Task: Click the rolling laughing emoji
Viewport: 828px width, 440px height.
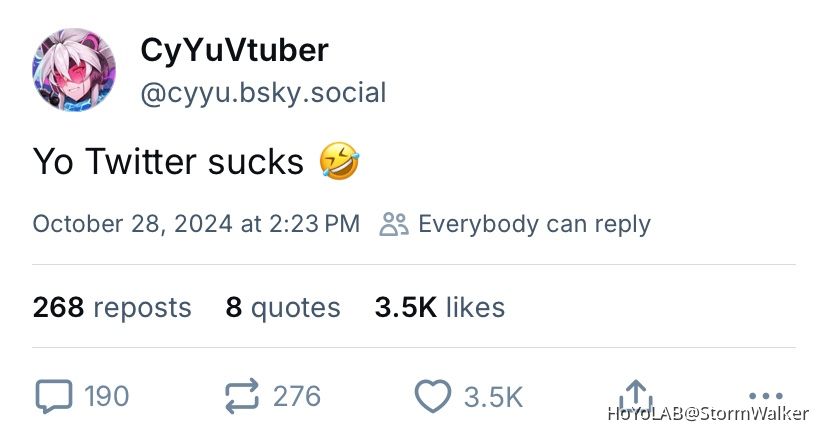Action: (x=340, y=161)
